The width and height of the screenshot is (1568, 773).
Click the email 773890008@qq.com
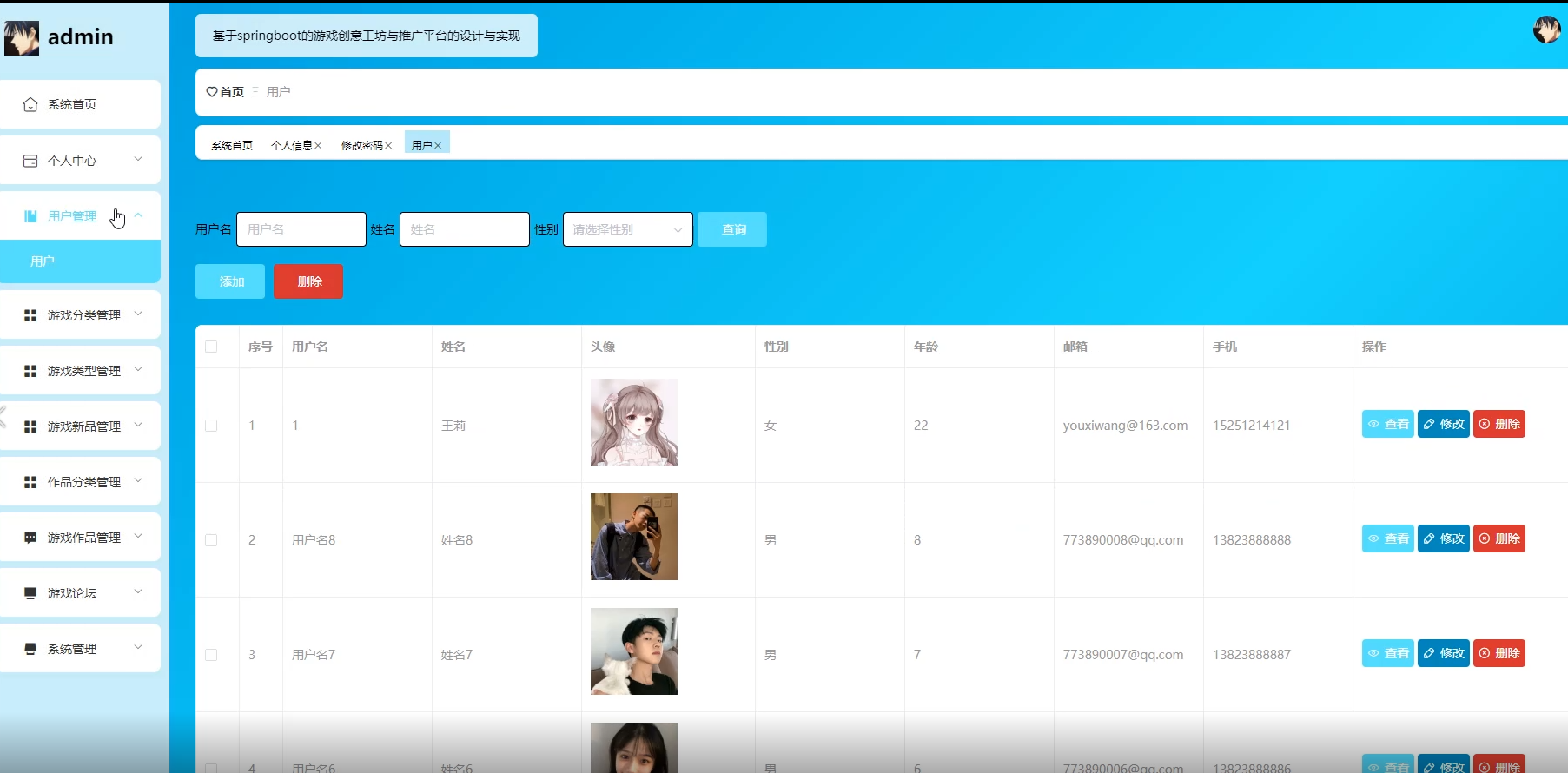[x=1123, y=540]
